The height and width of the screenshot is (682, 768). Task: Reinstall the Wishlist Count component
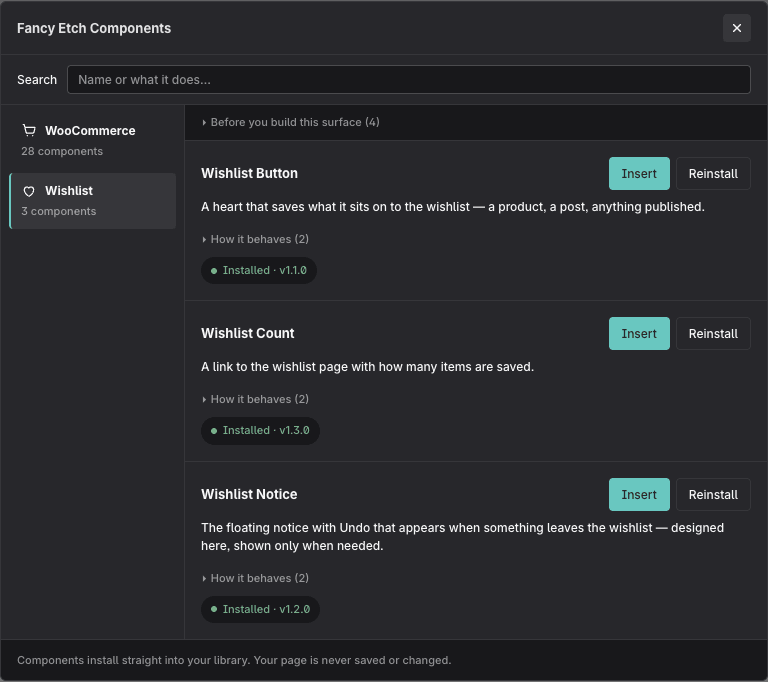pos(713,334)
